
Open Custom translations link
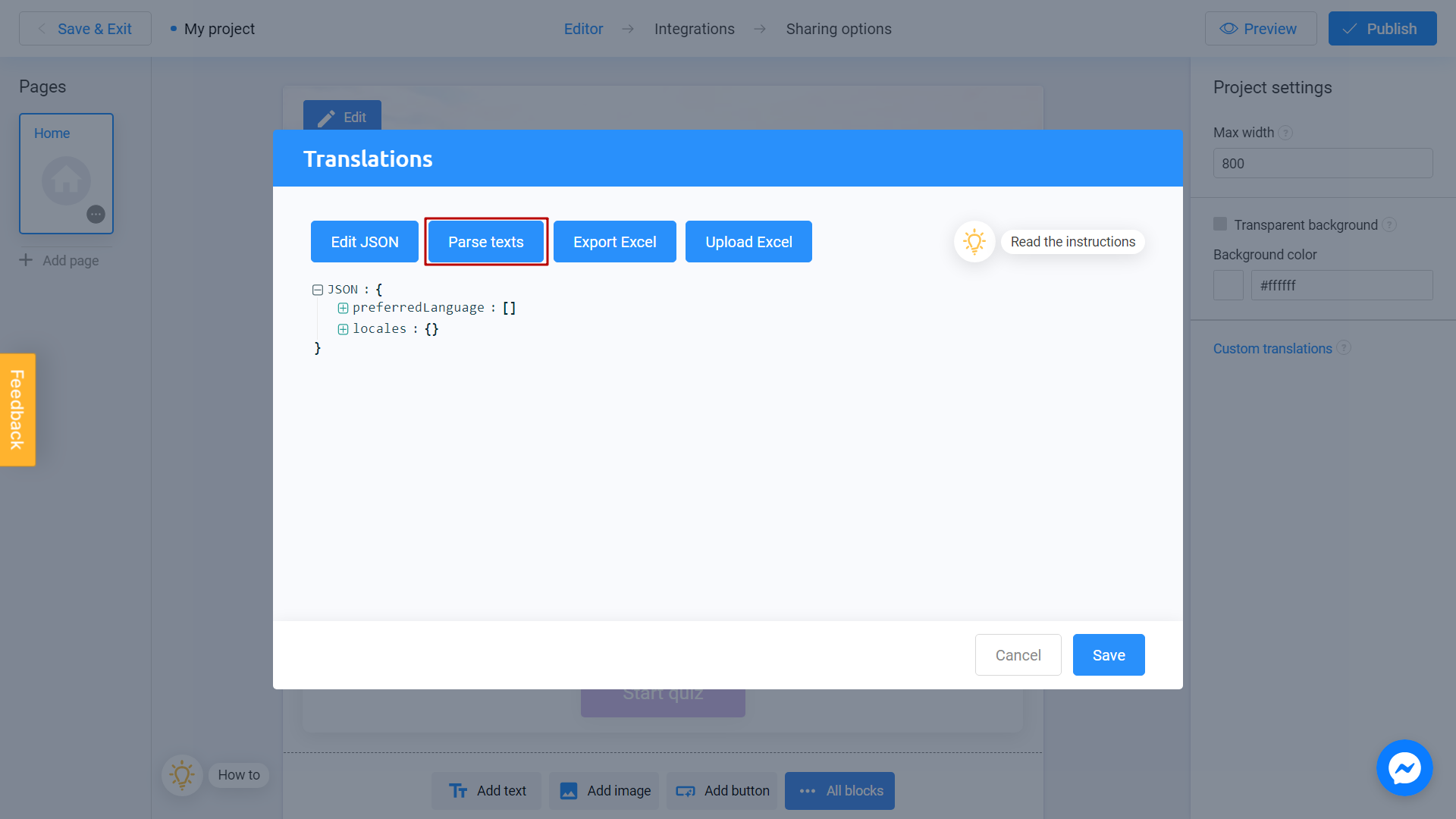pyautogui.click(x=1272, y=349)
